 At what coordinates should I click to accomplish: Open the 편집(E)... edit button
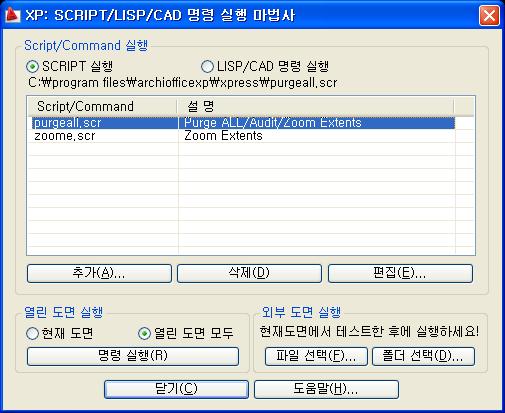pos(400,274)
